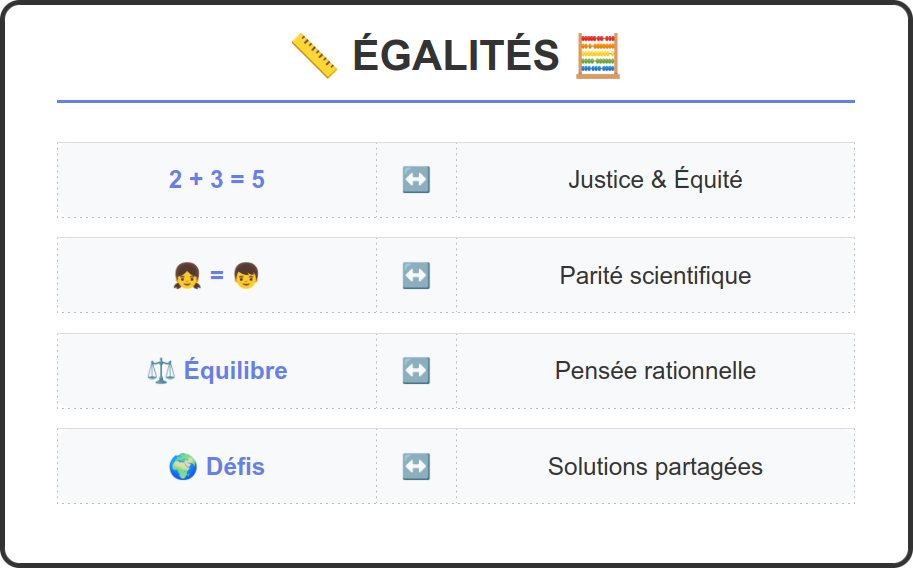Click the boy emoji icon
Image resolution: width=913 pixels, height=568 pixels.
(246, 276)
